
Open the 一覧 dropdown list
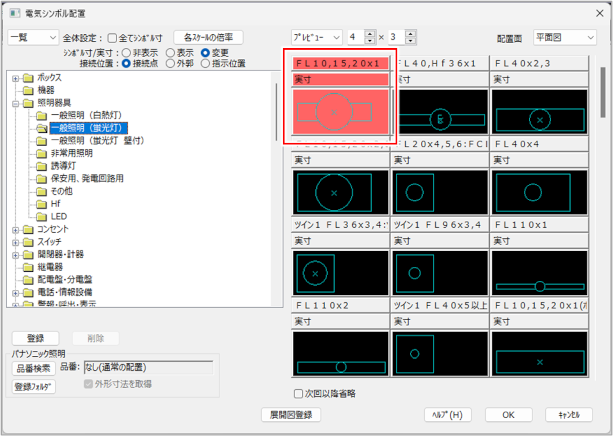click(x=32, y=37)
